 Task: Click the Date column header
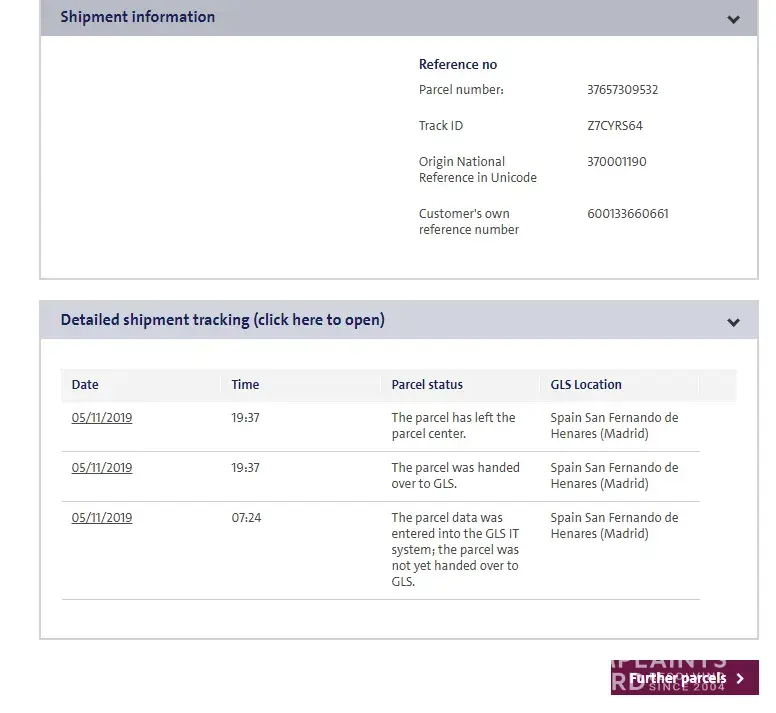tap(85, 385)
